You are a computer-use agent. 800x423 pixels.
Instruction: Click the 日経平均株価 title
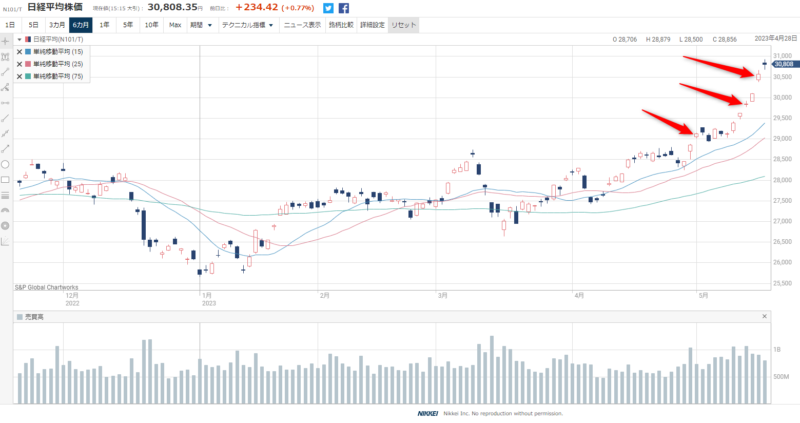point(55,7)
